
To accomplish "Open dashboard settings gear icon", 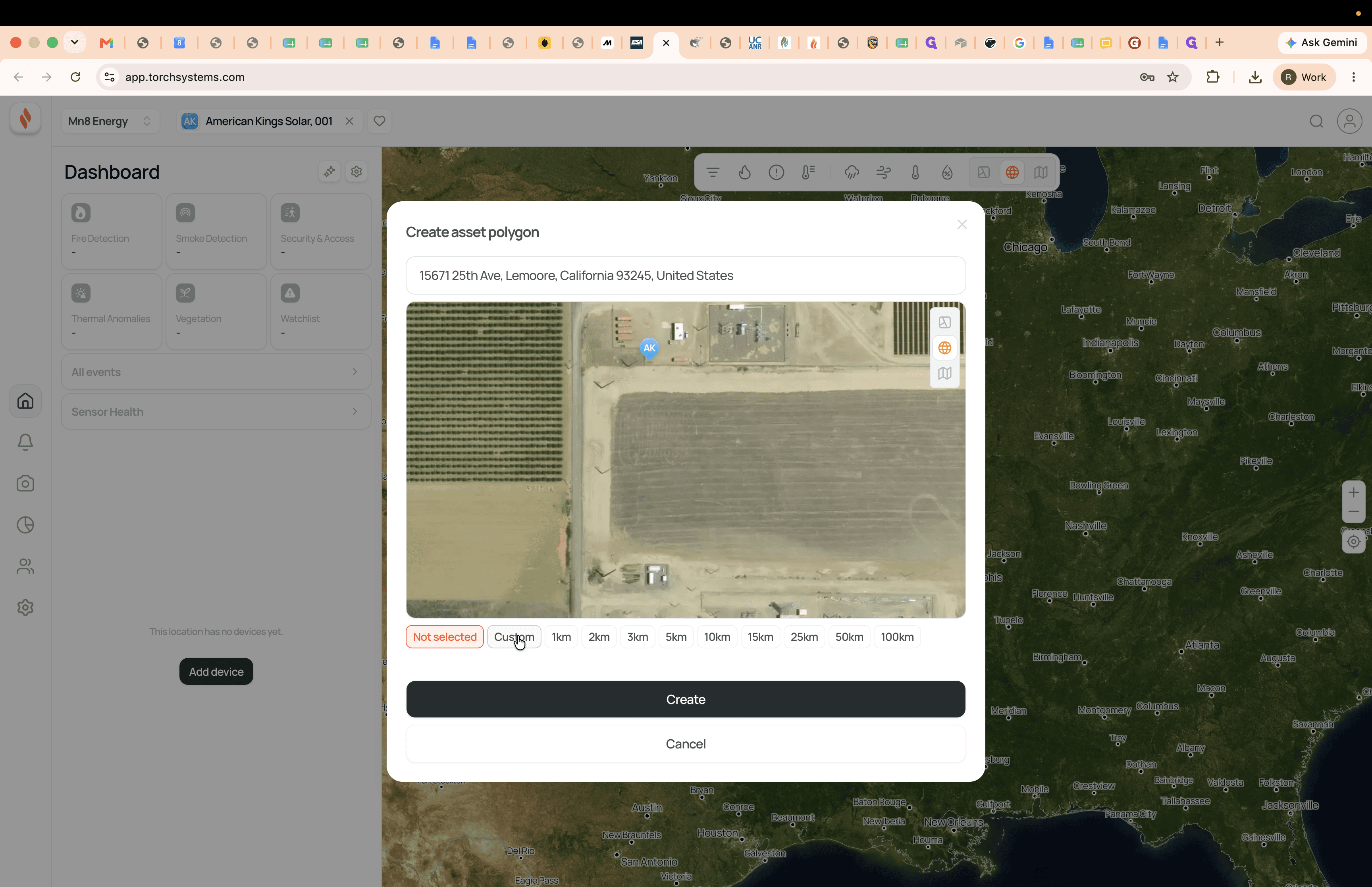I will [356, 172].
